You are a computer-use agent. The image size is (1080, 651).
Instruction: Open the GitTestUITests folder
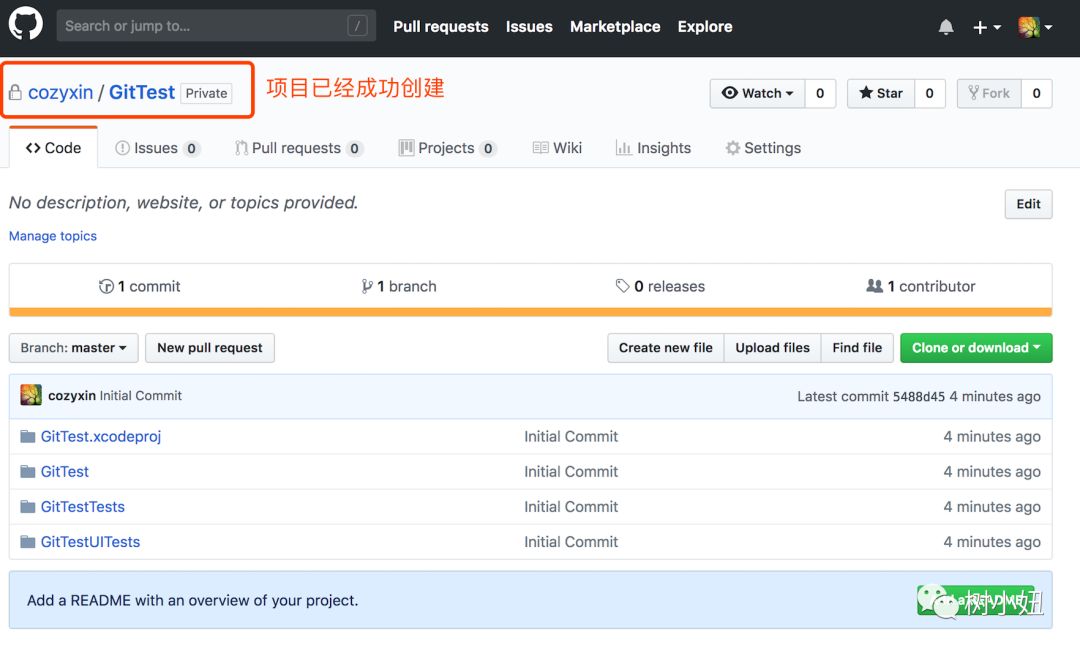[90, 541]
